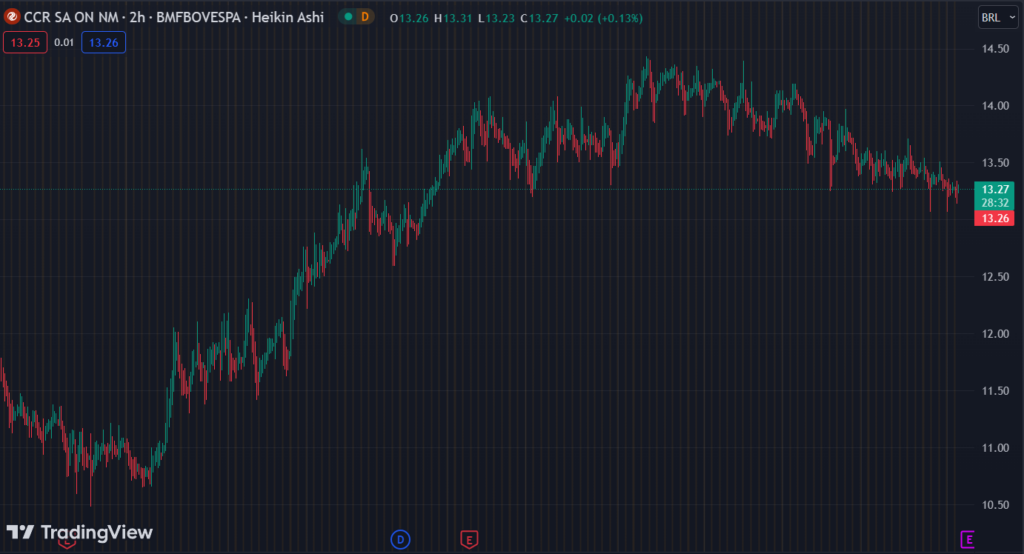Click the 11.00 price axis label
Screen dimensions: 1024x554
click(x=995, y=448)
